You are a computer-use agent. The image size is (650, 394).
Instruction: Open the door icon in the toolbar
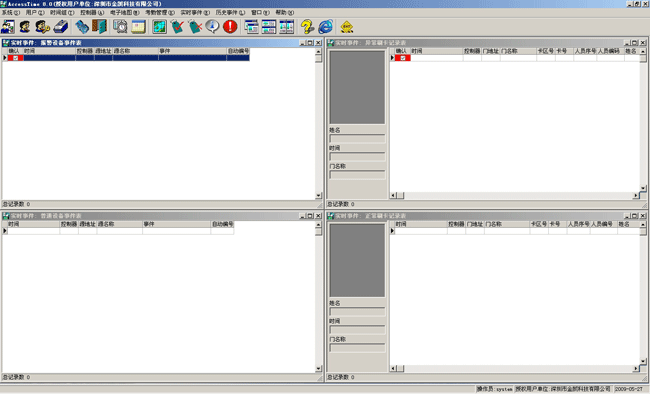click(x=99, y=27)
